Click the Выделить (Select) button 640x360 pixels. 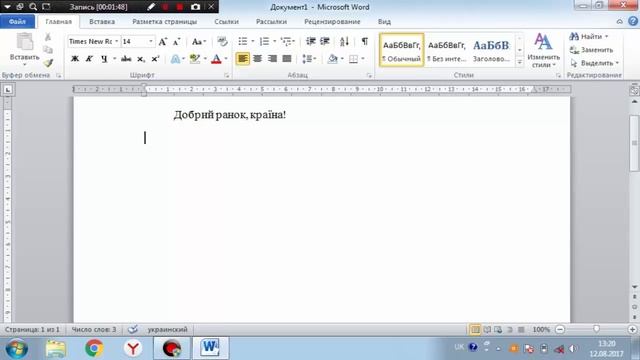click(594, 63)
